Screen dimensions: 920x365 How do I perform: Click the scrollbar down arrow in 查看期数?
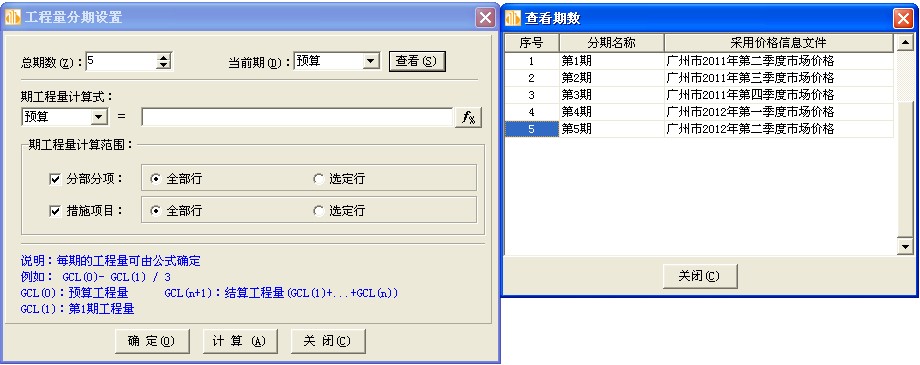pos(904,247)
